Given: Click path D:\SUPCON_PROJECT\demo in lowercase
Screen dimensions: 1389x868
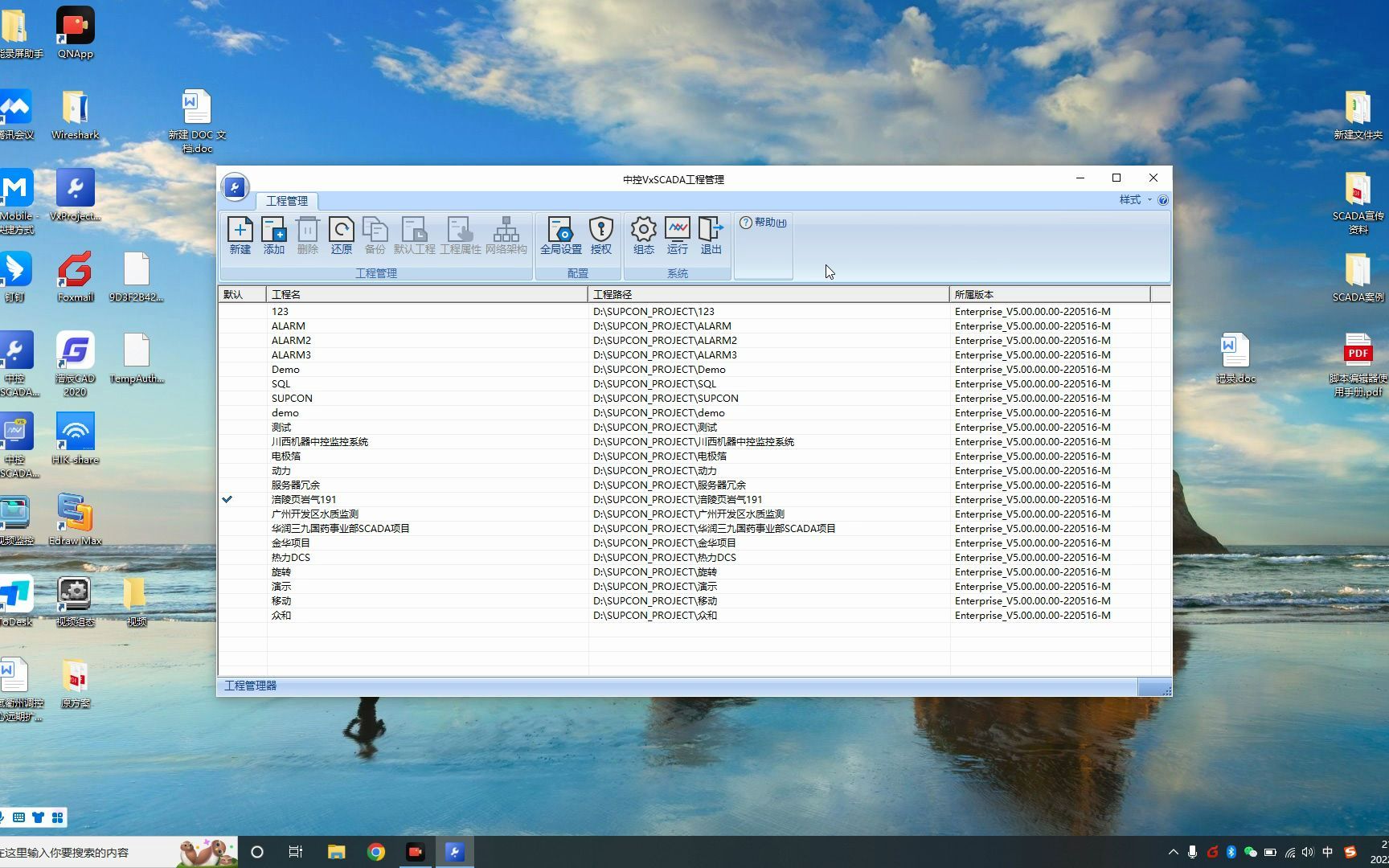Looking at the screenshot, I should pyautogui.click(x=659, y=412).
